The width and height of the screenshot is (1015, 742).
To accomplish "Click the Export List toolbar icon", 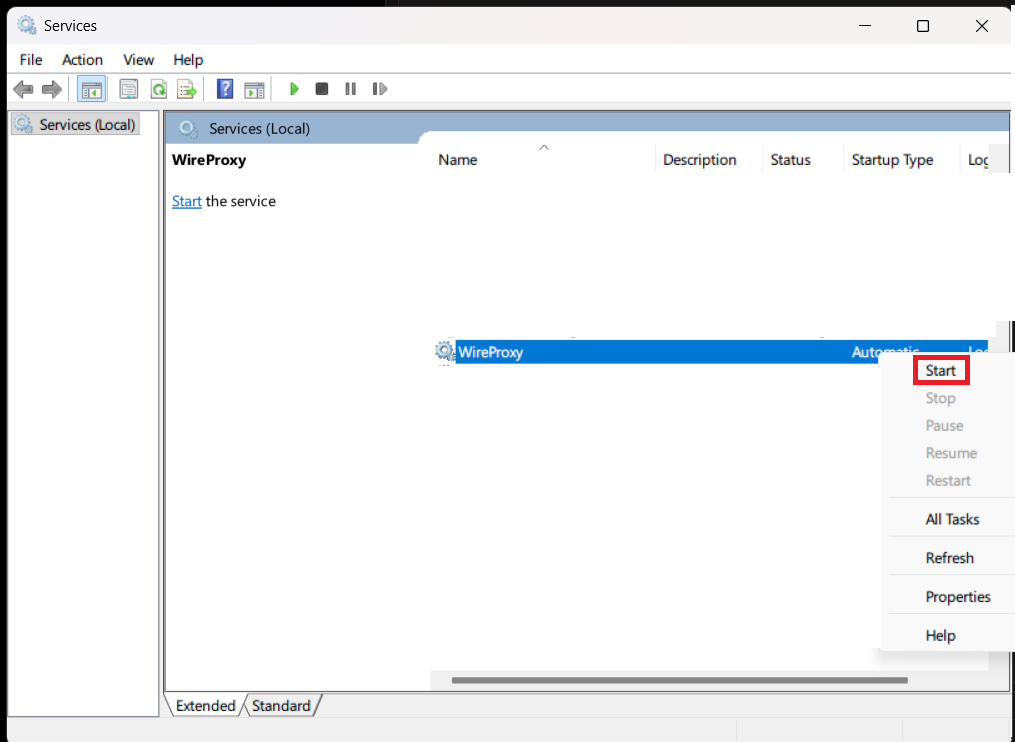I will coord(186,89).
